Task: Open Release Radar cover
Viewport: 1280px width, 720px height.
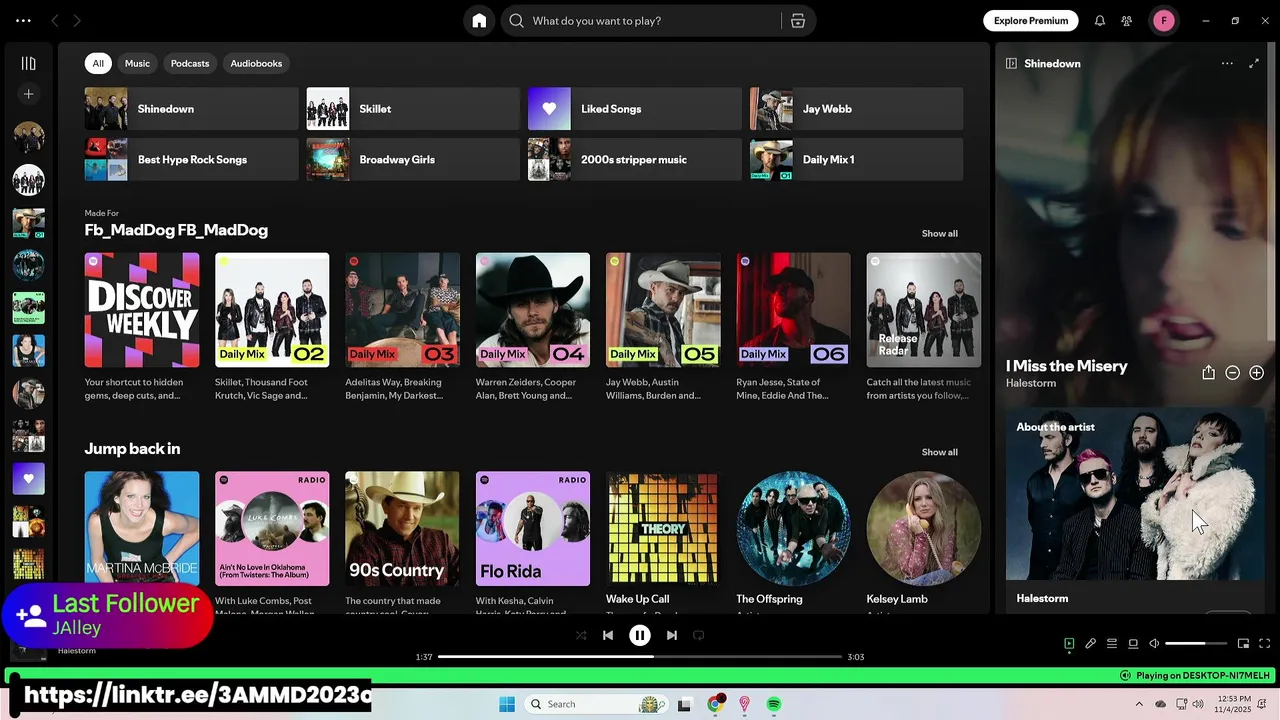Action: (x=924, y=310)
